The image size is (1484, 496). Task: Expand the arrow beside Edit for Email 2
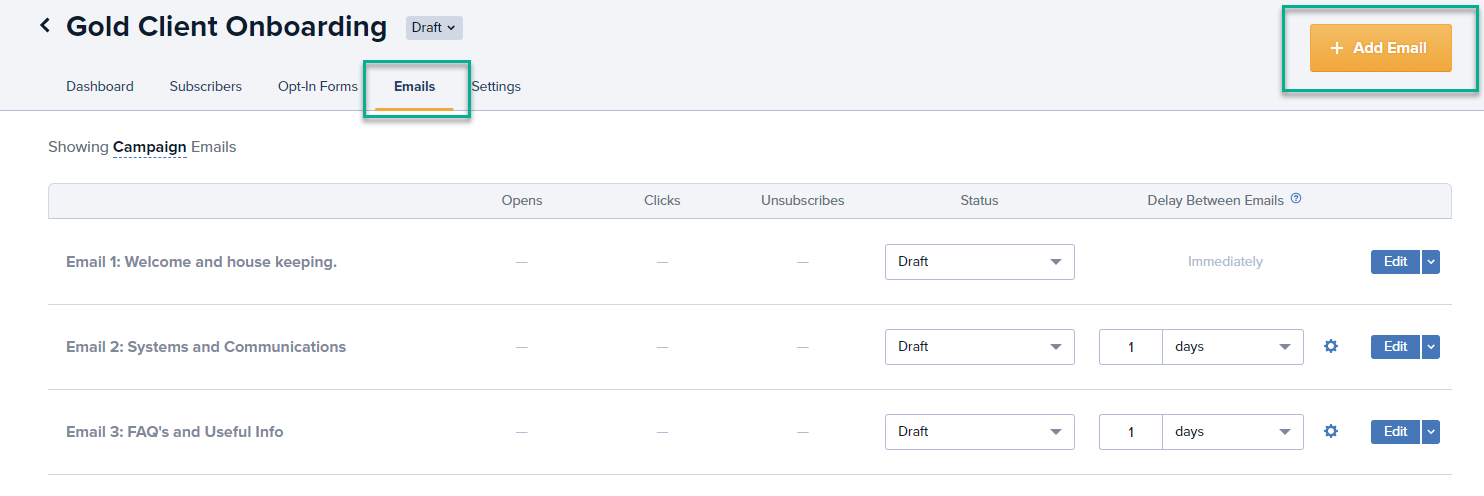(1430, 347)
